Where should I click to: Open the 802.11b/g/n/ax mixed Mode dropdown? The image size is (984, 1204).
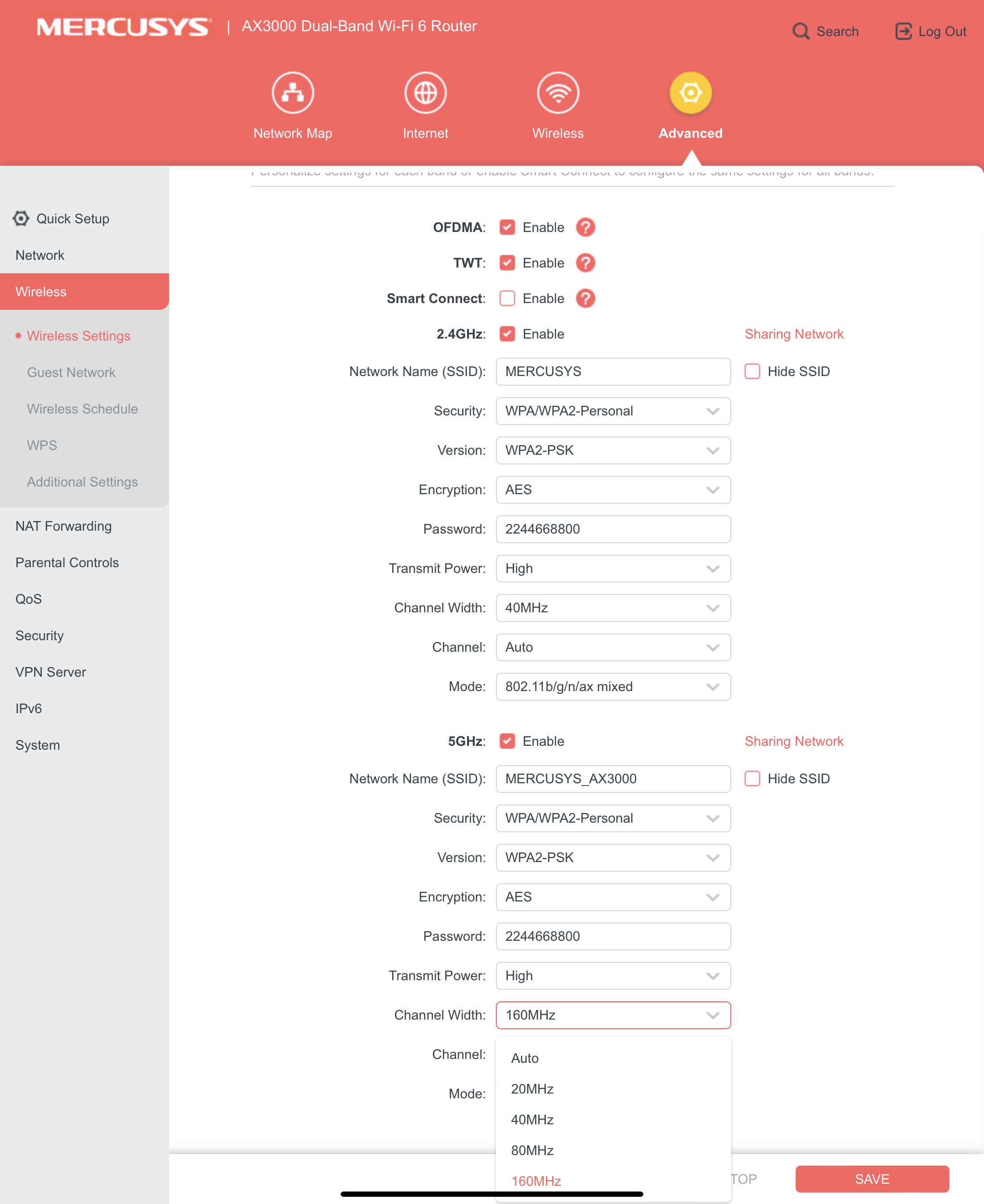click(x=613, y=687)
